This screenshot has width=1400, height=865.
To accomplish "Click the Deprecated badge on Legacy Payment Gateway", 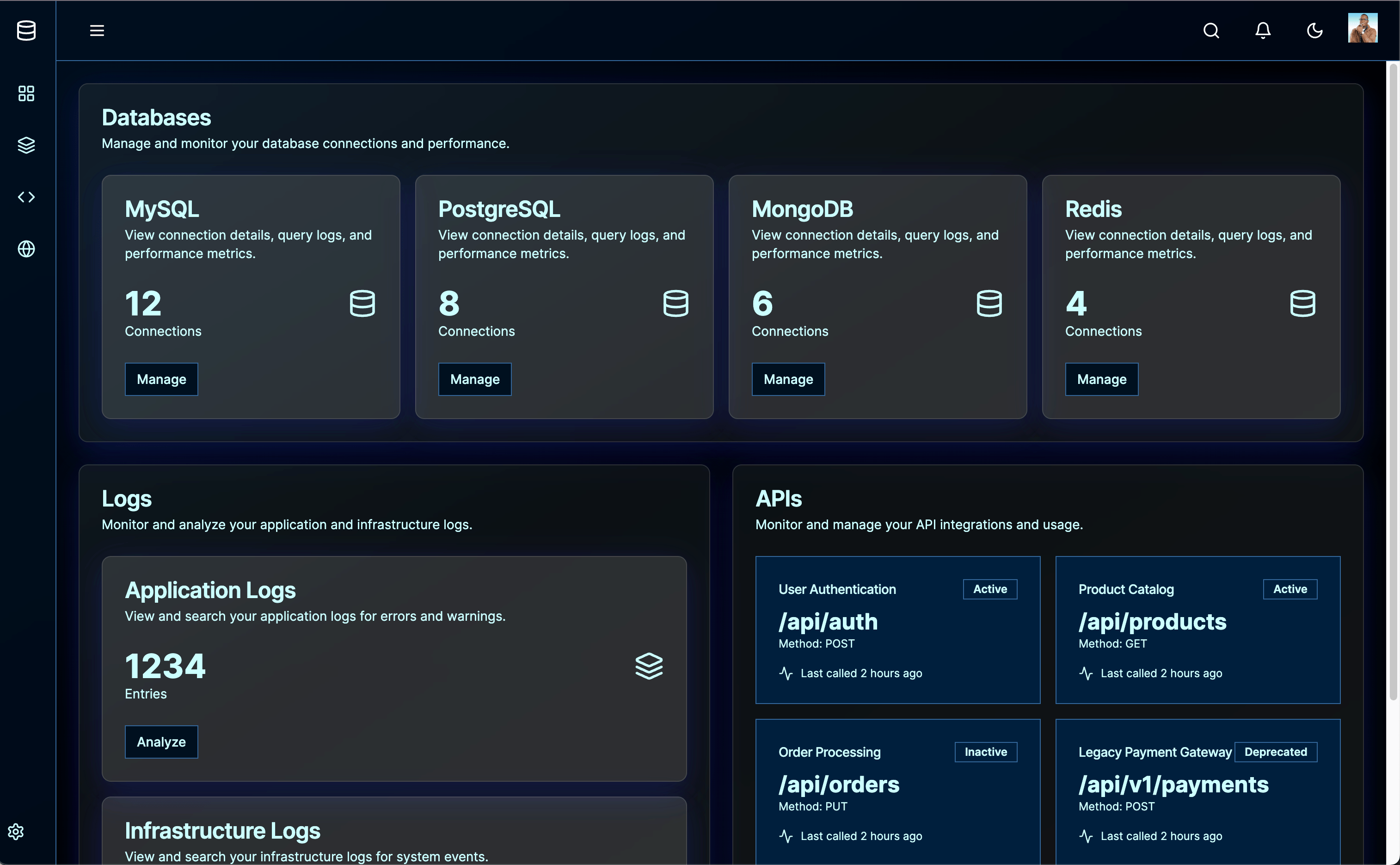I will (x=1275, y=752).
